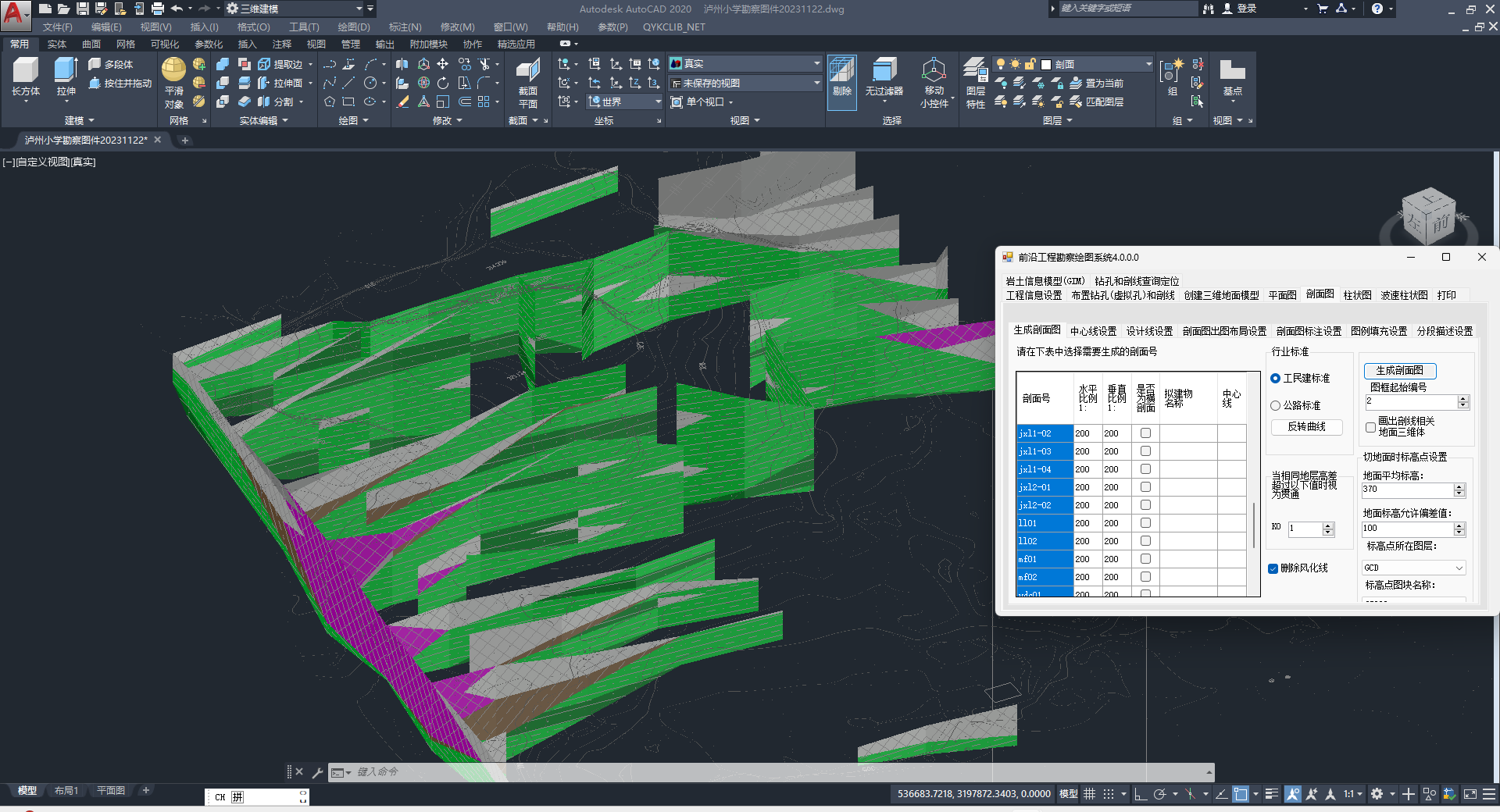Image resolution: width=1500 pixels, height=812 pixels.
Task: Click the rotate tool in 修改 panel
Action: pyautogui.click(x=443, y=83)
